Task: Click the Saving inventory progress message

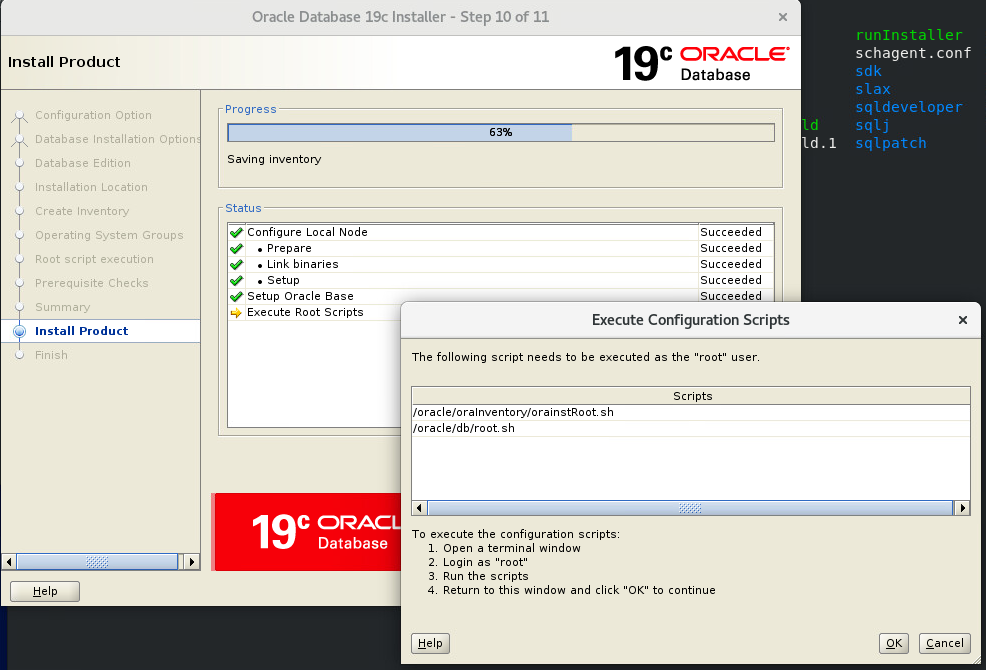Action: tap(274, 159)
